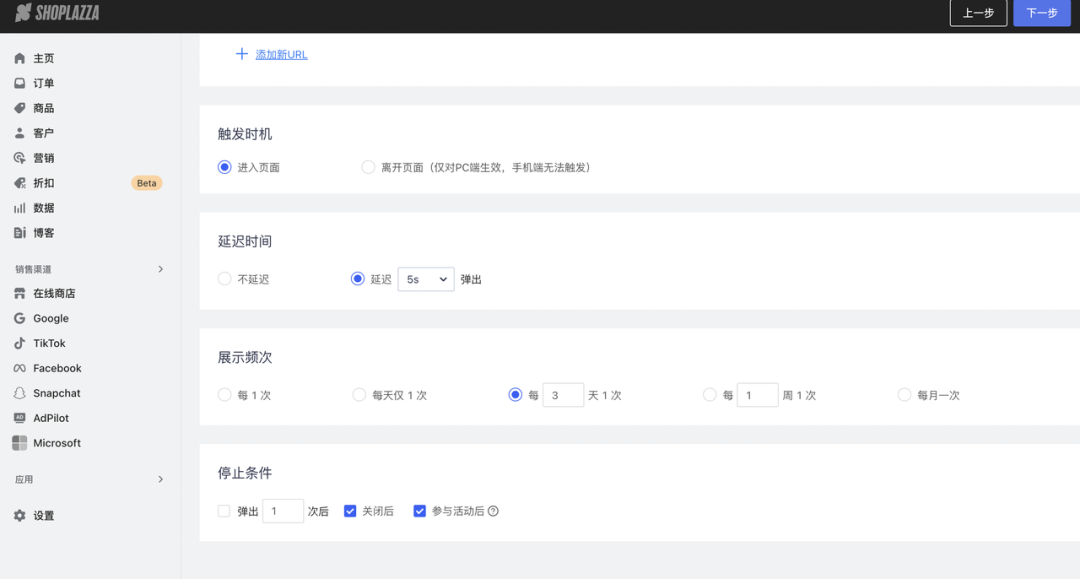Image resolution: width=1080 pixels, height=579 pixels.
Task: Click the days input showing 3
Action: click(563, 395)
